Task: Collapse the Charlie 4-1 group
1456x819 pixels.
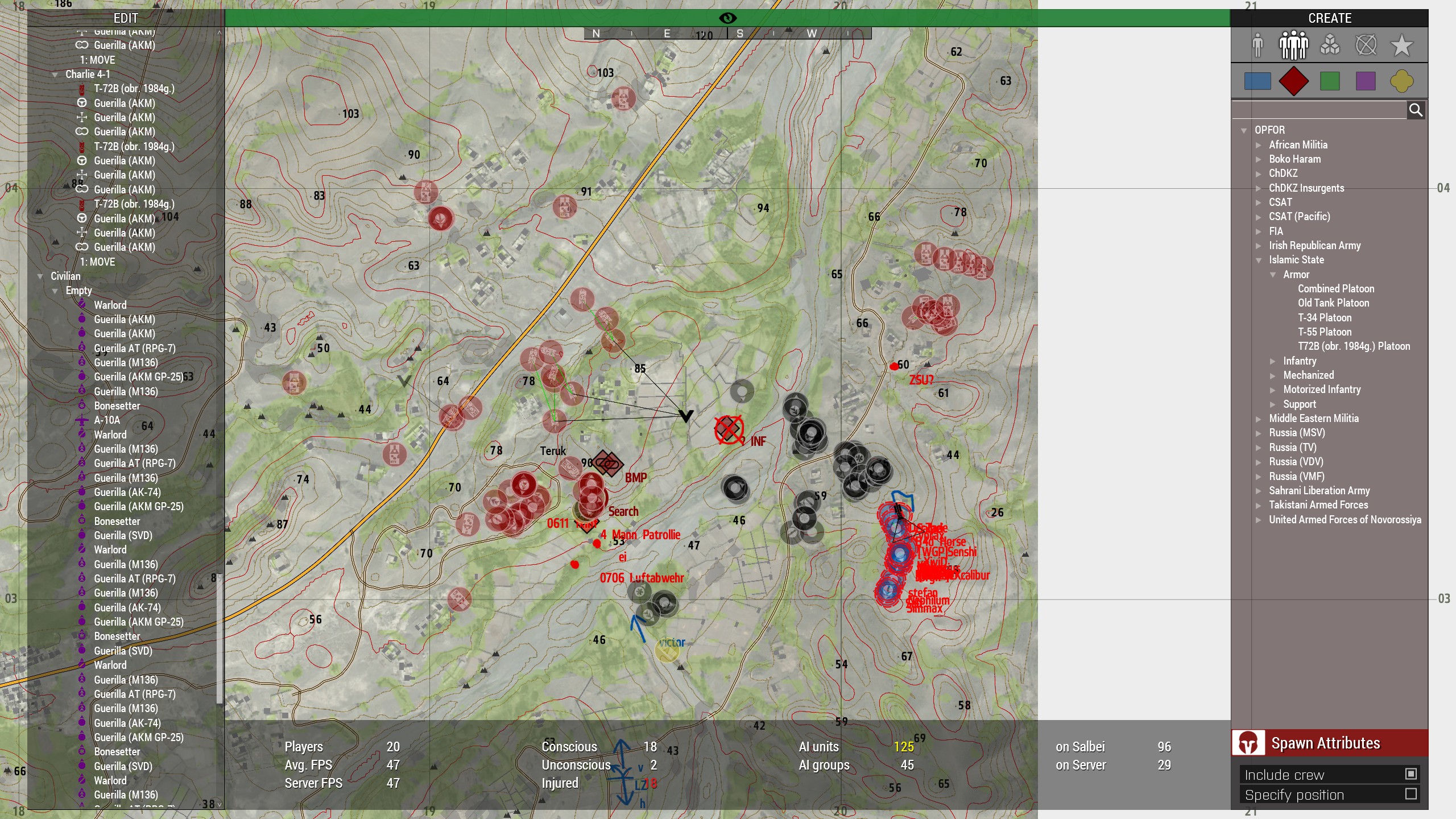Action: point(55,75)
